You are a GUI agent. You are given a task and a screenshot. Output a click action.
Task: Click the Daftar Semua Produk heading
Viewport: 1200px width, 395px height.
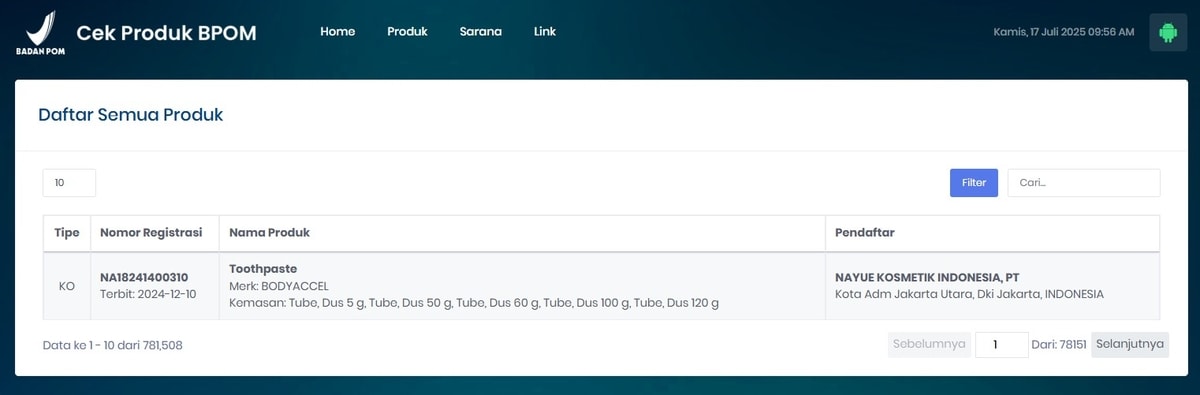tap(130, 115)
